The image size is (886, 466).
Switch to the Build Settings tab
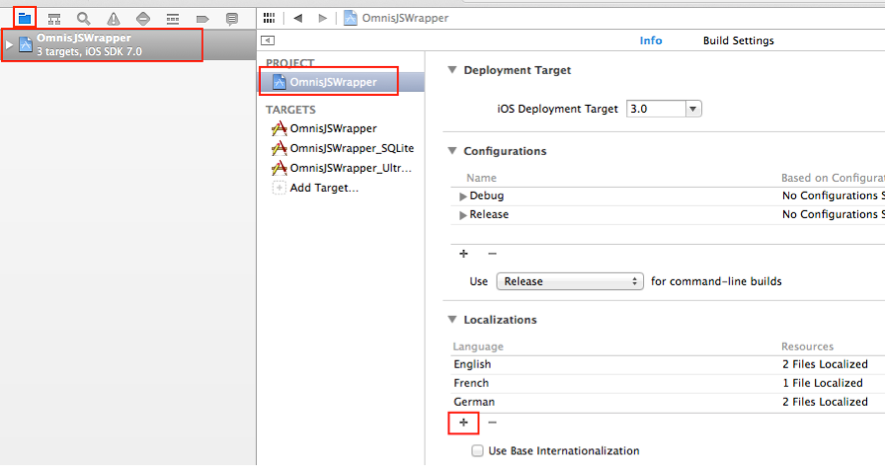738,41
